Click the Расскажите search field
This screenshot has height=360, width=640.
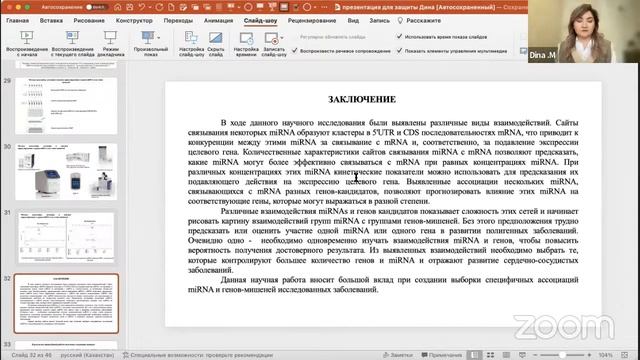(424, 20)
